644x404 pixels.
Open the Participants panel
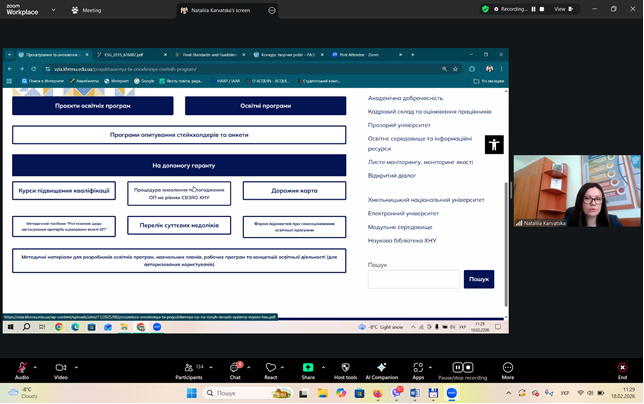[x=188, y=368]
